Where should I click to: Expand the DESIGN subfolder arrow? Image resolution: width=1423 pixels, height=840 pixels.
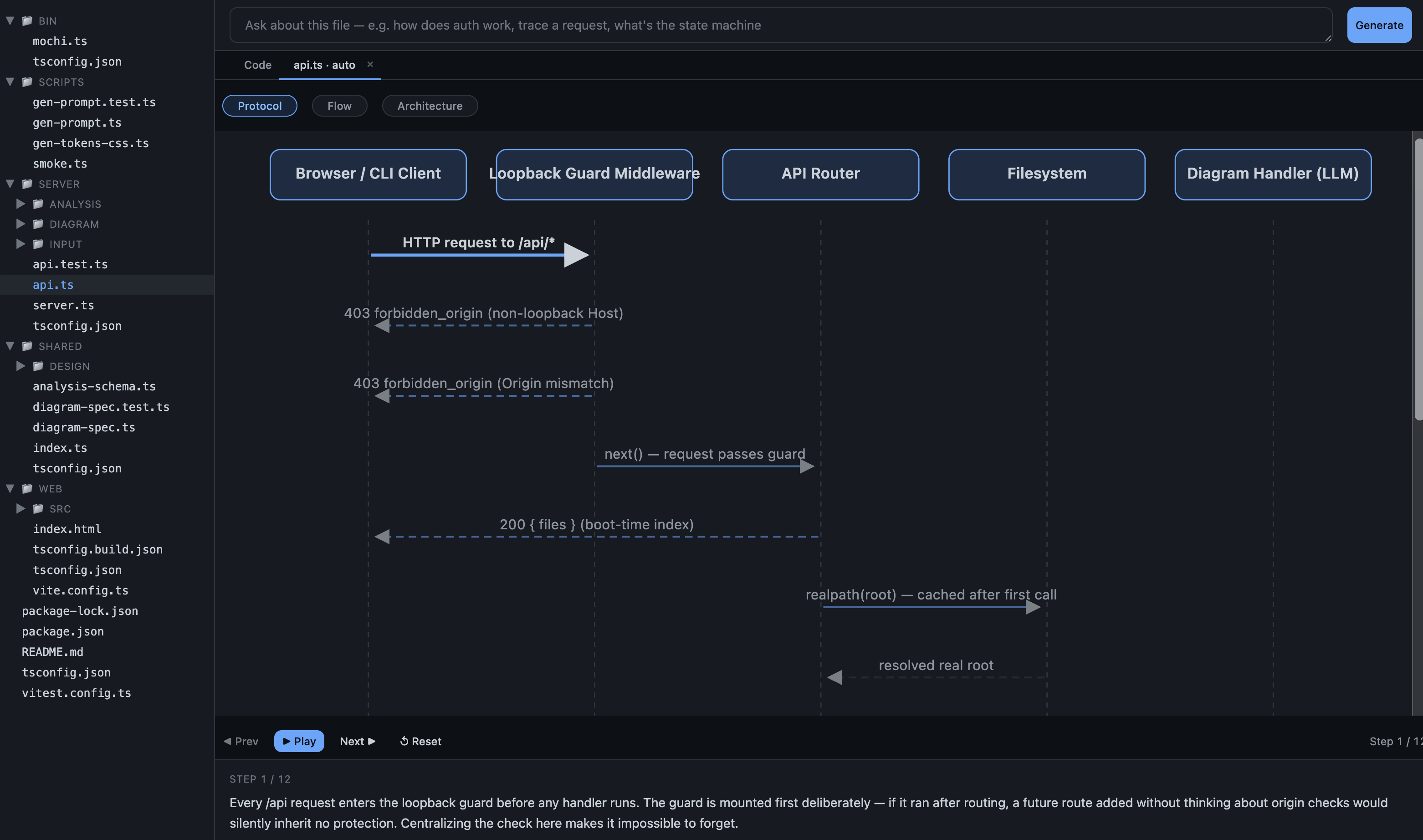(x=21, y=366)
